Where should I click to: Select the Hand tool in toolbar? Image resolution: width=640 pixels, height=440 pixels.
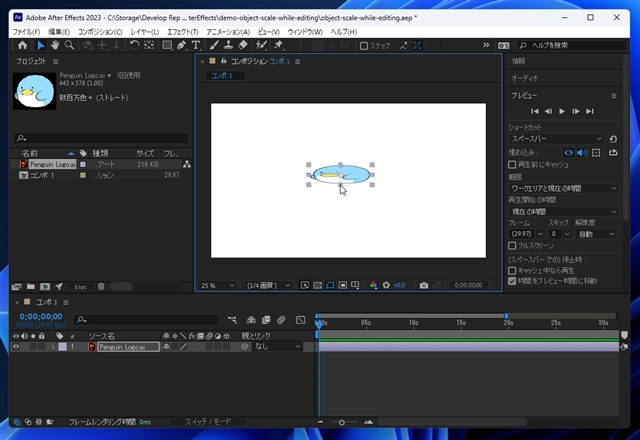tap(55, 45)
